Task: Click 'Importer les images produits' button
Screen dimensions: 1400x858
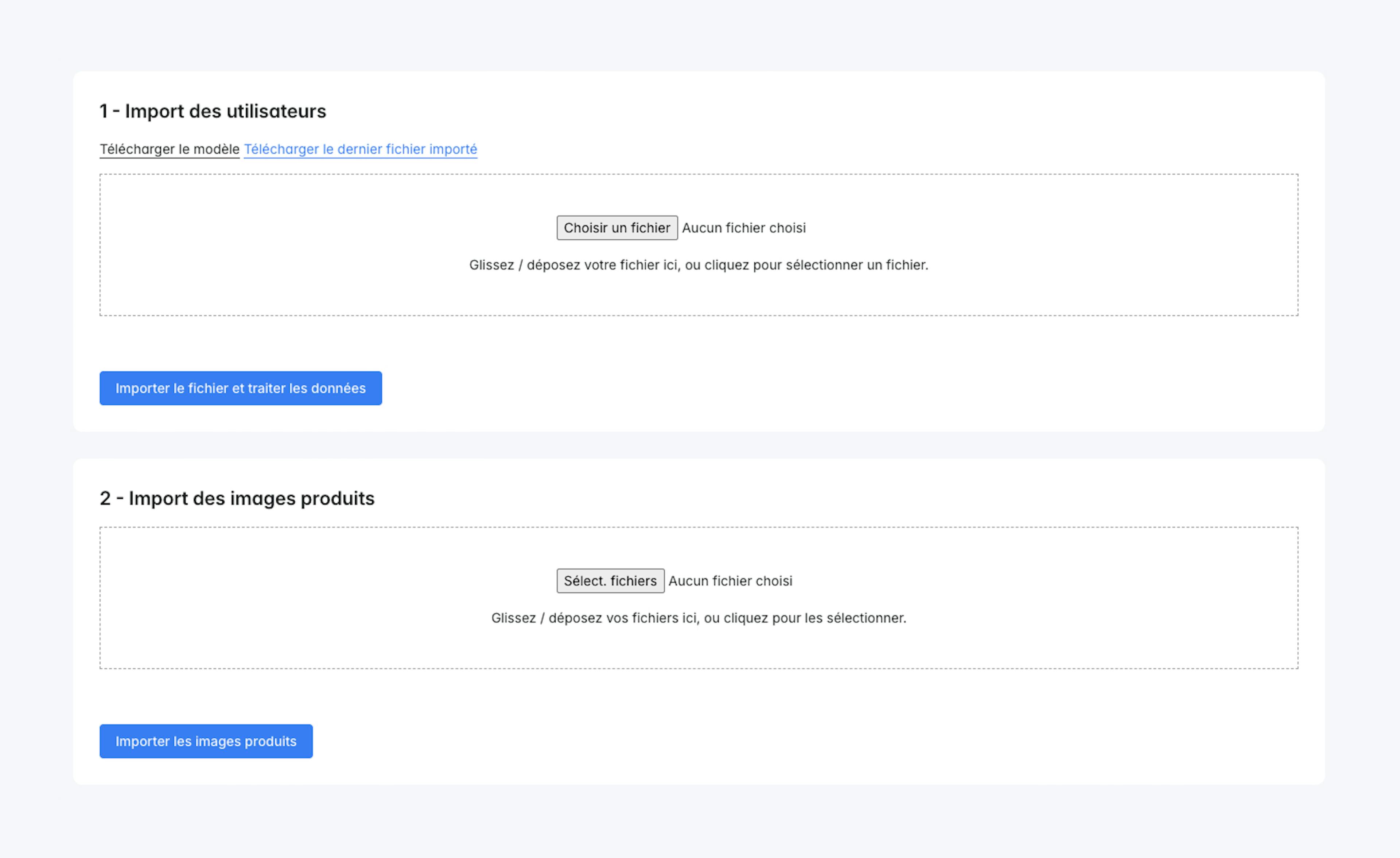Action: 206,741
